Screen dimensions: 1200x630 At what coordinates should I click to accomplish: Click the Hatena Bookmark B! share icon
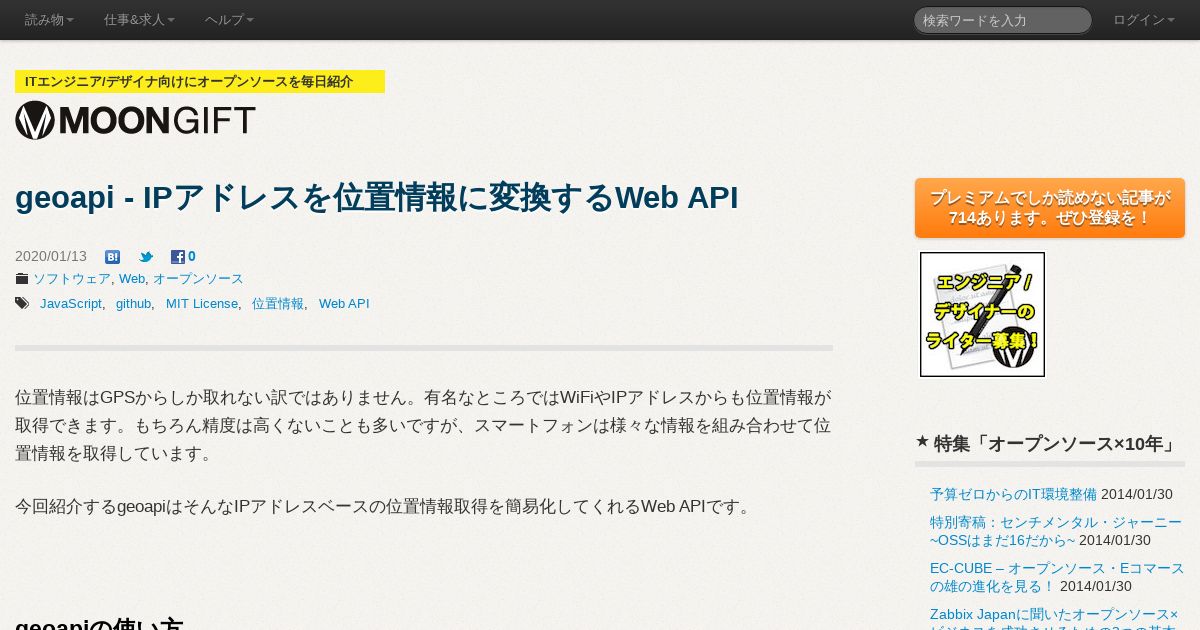[x=112, y=257]
